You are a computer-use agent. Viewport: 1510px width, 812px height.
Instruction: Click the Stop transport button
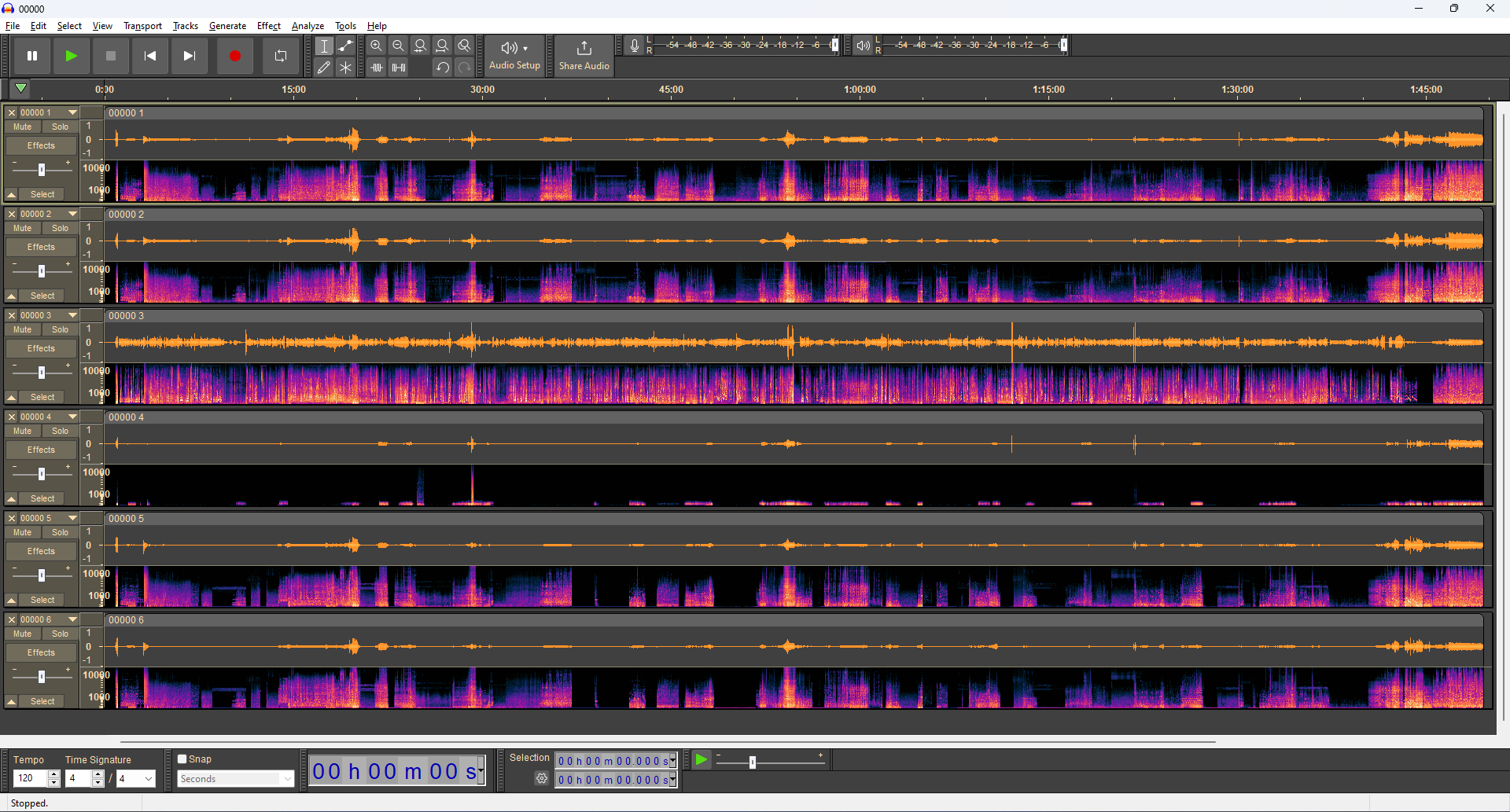111,56
